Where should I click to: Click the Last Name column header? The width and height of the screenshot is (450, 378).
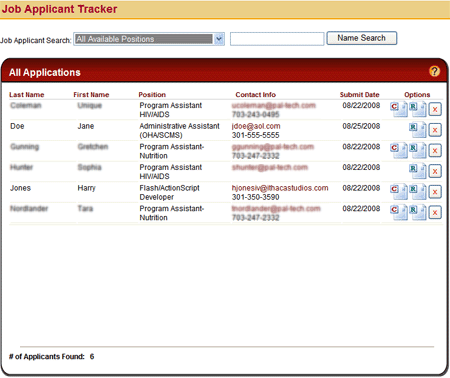pyautogui.click(x=27, y=95)
